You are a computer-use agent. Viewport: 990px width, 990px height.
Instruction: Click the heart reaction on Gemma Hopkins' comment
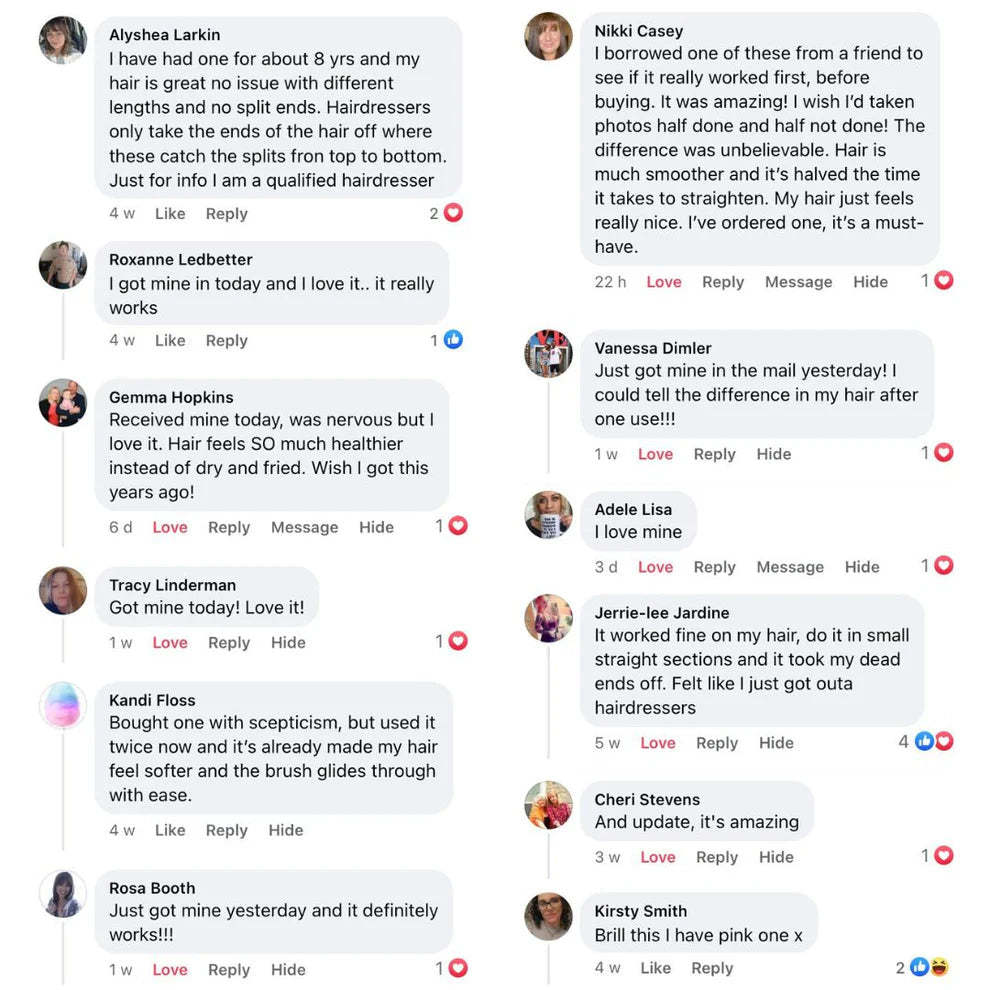(458, 526)
